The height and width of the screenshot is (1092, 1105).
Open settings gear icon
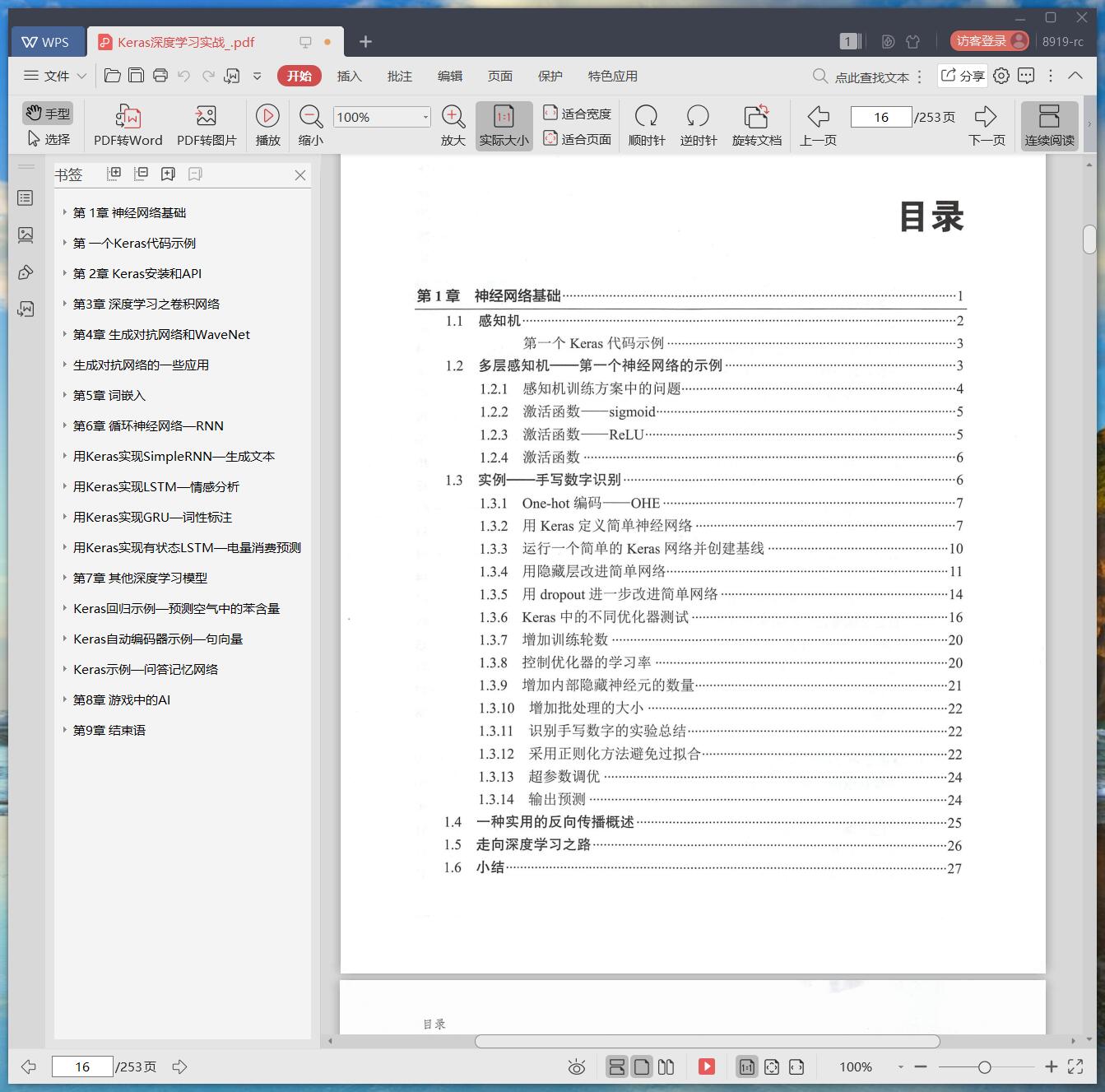1001,76
